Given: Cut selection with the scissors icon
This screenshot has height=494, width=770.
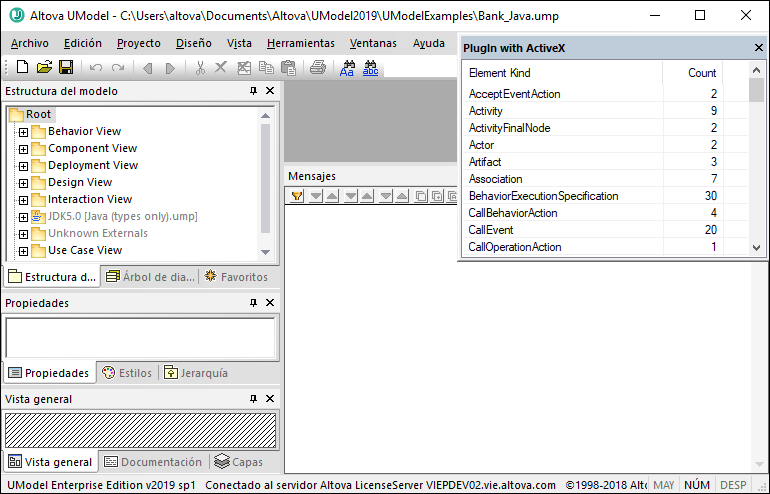Looking at the screenshot, I should tap(200, 68).
